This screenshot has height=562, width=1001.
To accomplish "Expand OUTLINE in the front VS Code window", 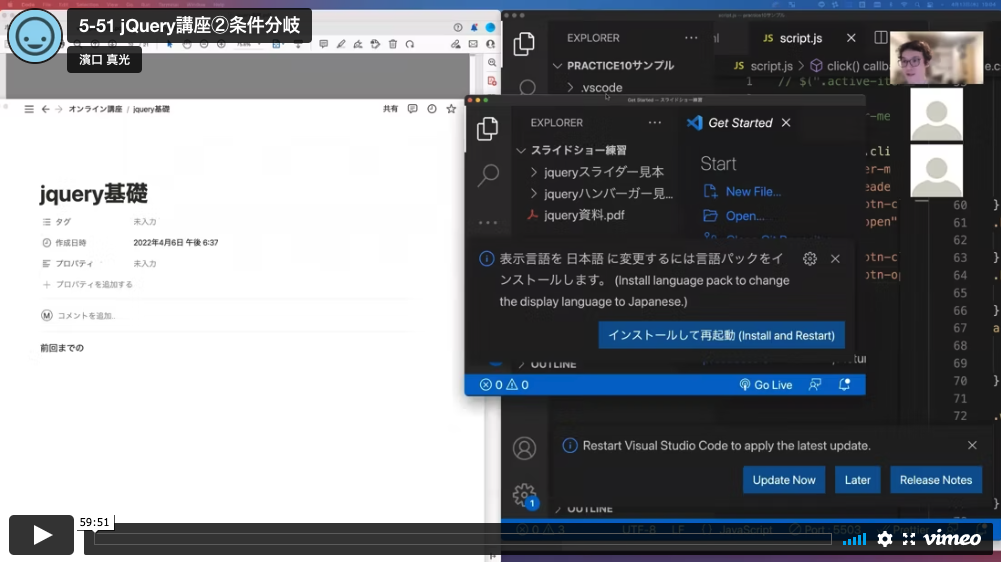I will [x=553, y=364].
